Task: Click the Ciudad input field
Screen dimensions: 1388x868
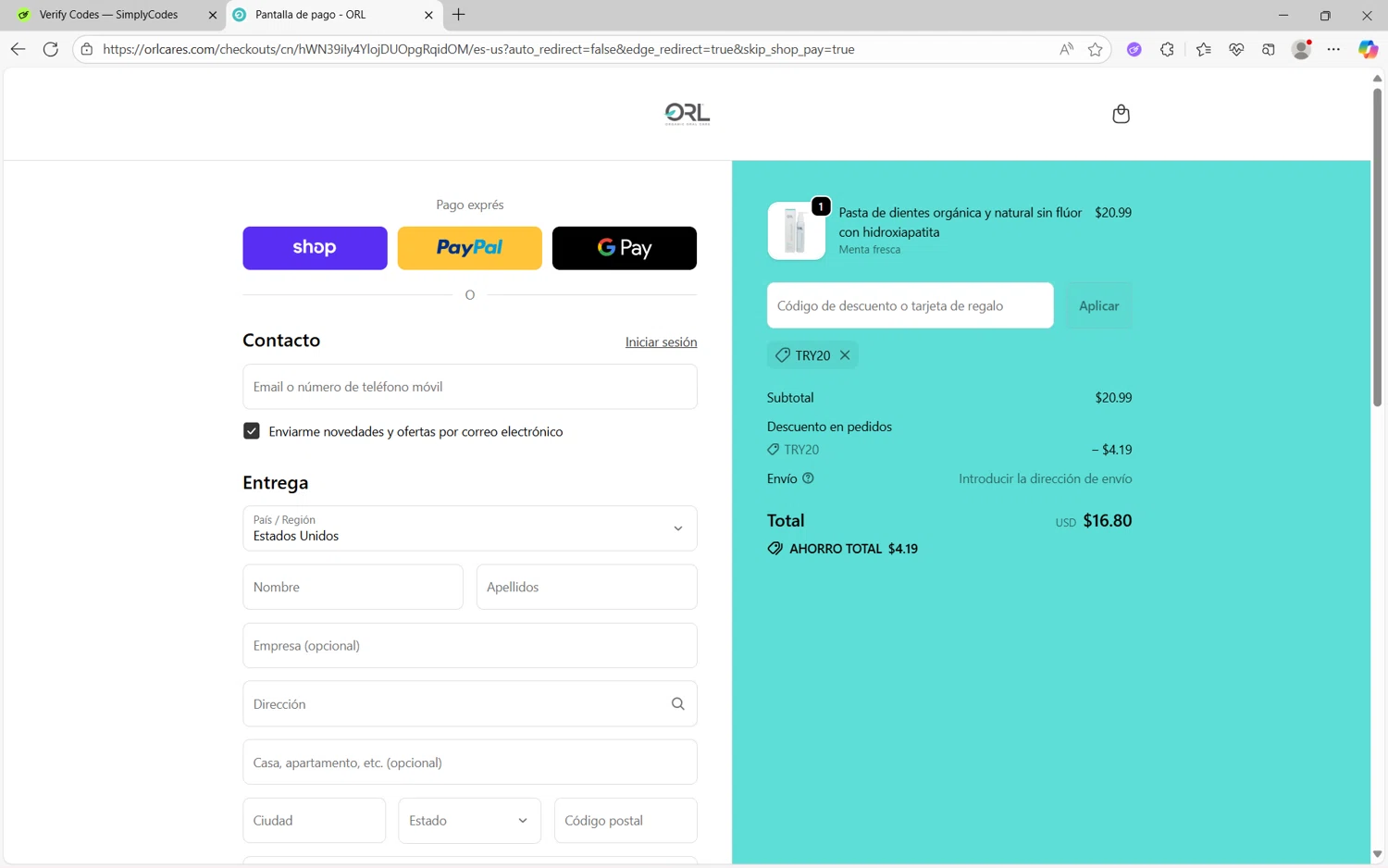Action: (314, 821)
